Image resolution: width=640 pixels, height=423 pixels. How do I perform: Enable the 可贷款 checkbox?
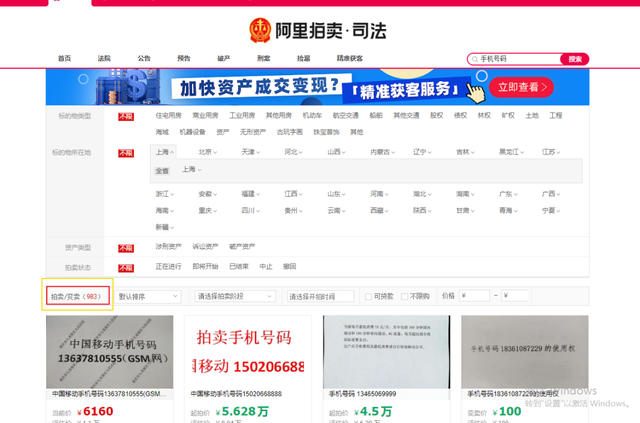[369, 296]
